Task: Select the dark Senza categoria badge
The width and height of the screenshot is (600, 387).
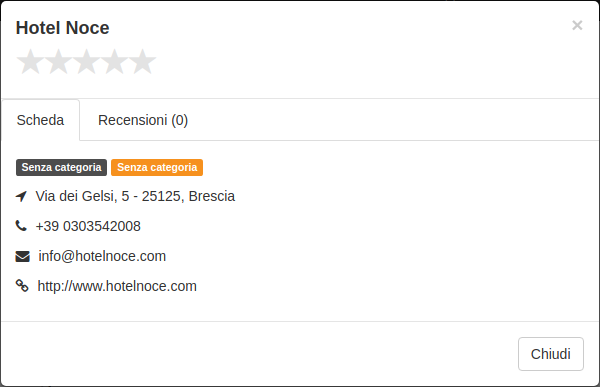Action: tap(61, 167)
